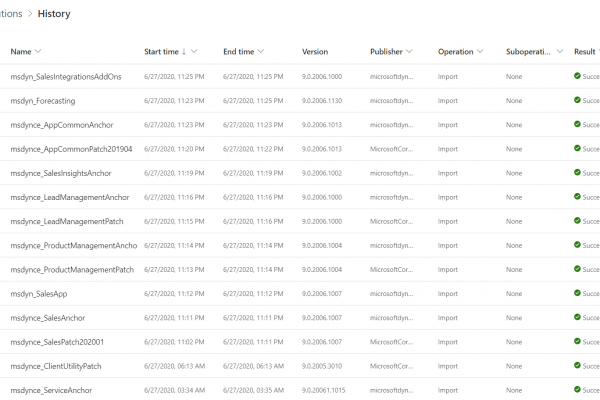Click version 9.0.2006.1130 for msdyn_Forecasting

pyautogui.click(x=322, y=101)
